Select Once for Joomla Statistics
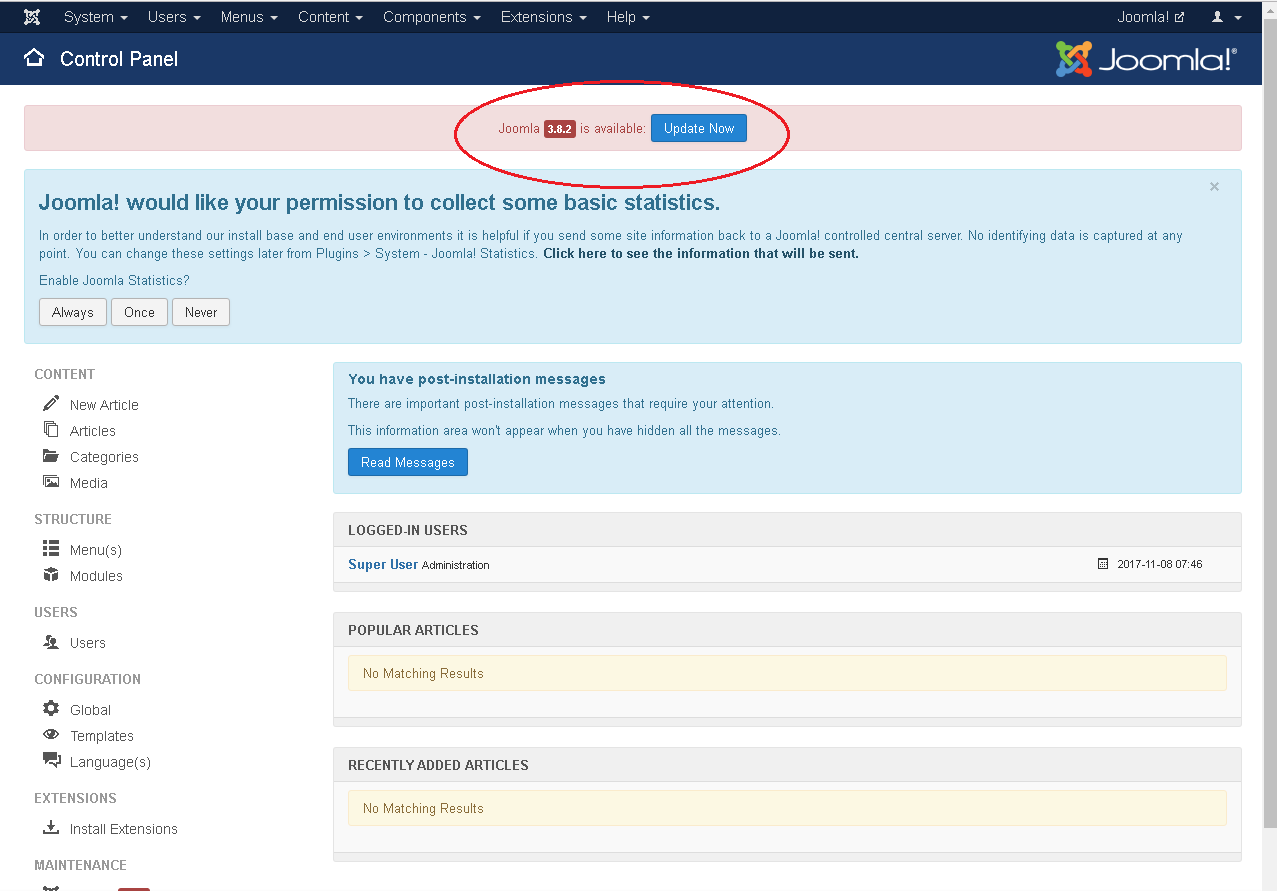The width and height of the screenshot is (1277, 891). point(139,312)
